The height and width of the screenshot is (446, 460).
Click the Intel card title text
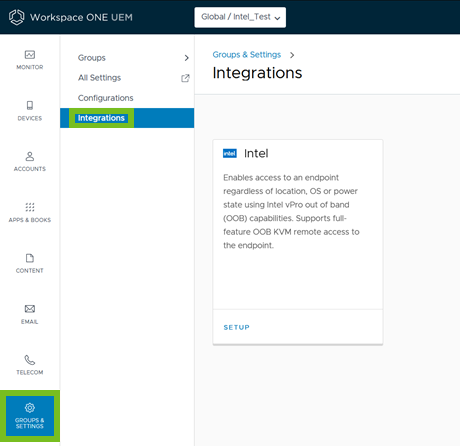pyautogui.click(x=256, y=153)
